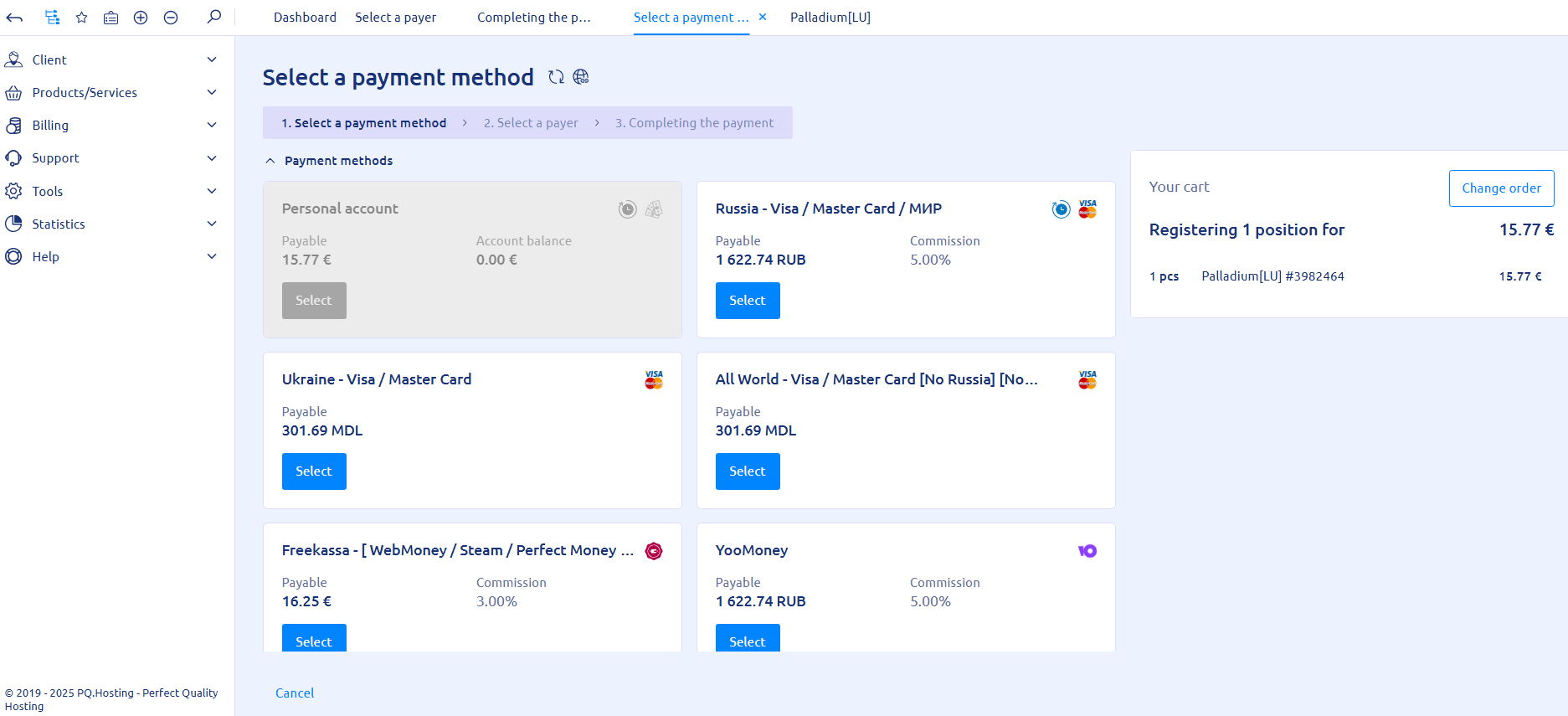Click the blue recurring icon on Russia card
The image size is (1568, 716).
[1061, 209]
